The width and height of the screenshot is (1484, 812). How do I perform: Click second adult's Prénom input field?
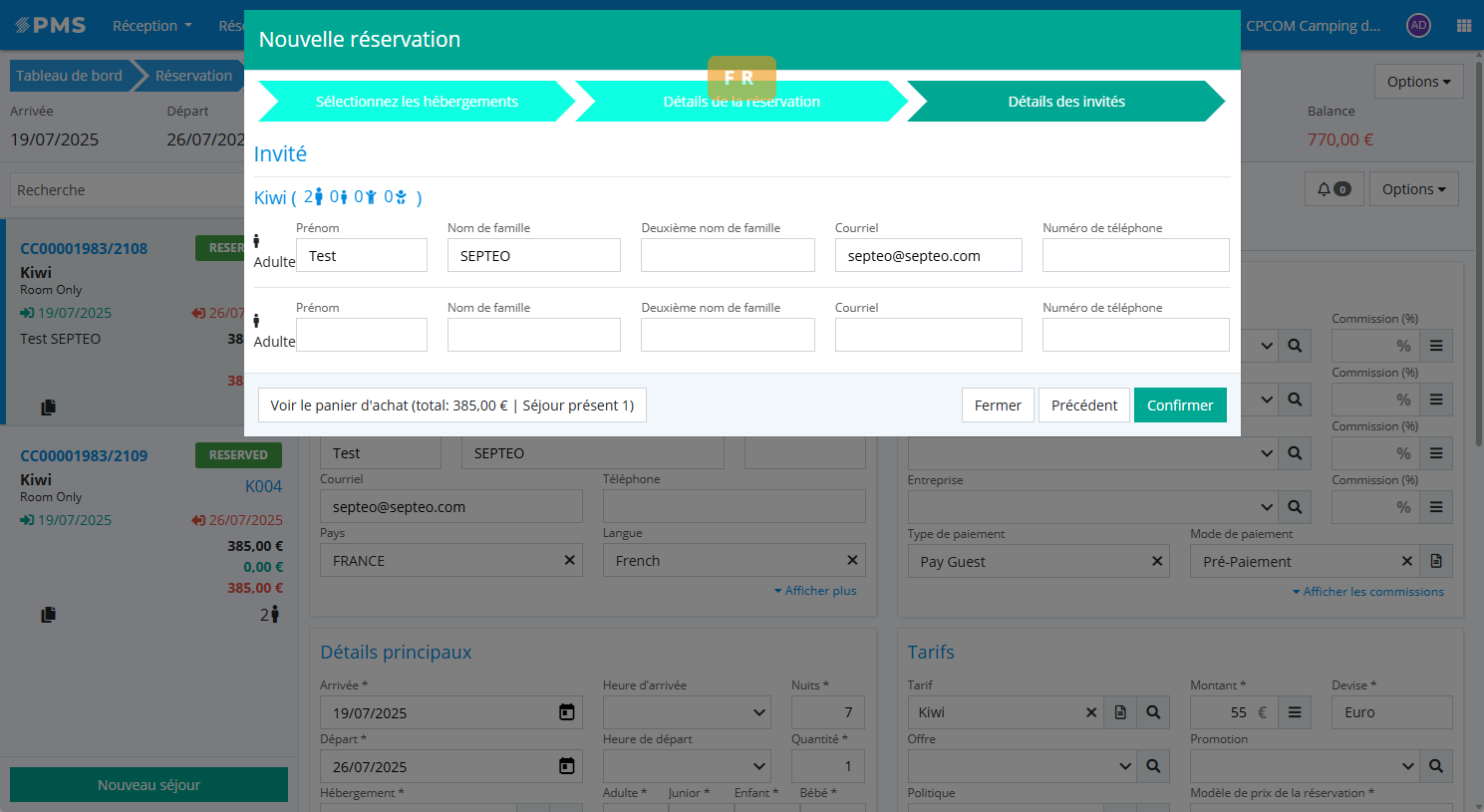pyautogui.click(x=362, y=335)
